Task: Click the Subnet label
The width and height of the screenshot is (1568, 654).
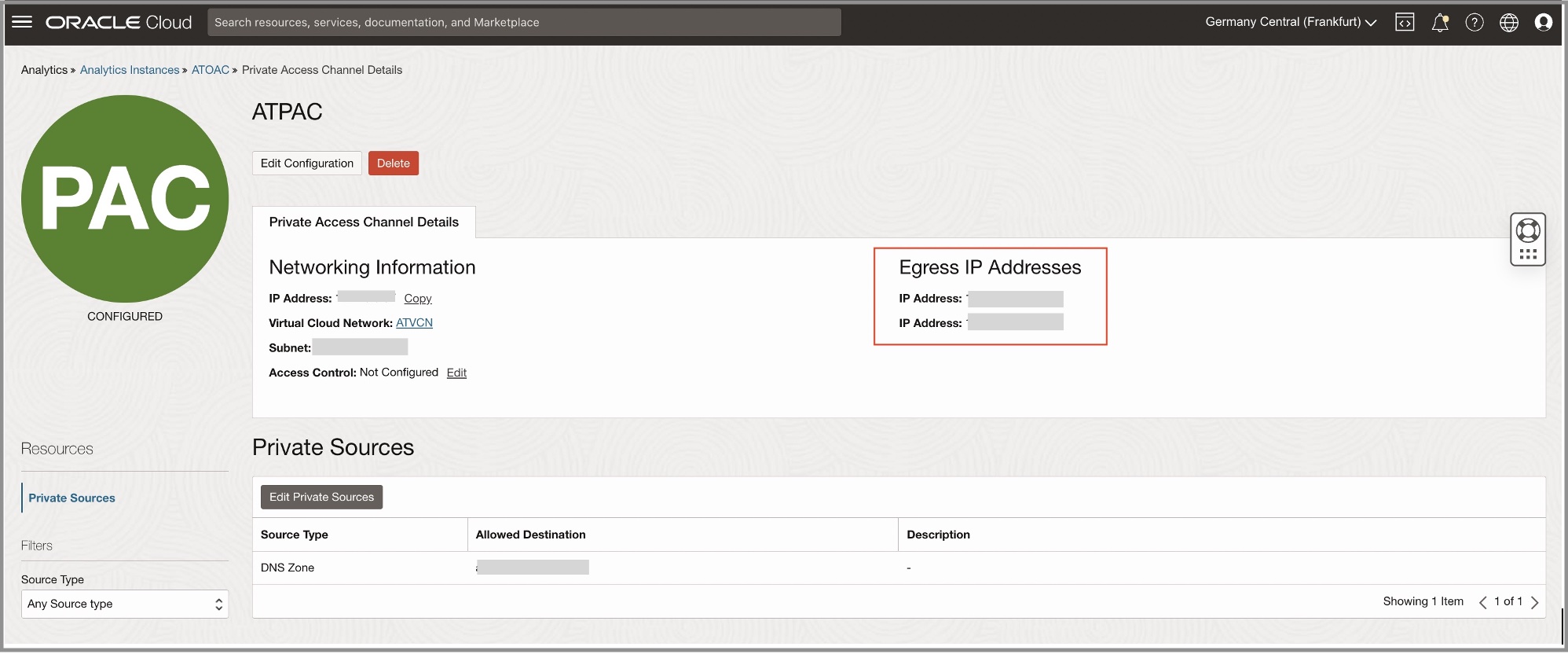Action: click(290, 347)
